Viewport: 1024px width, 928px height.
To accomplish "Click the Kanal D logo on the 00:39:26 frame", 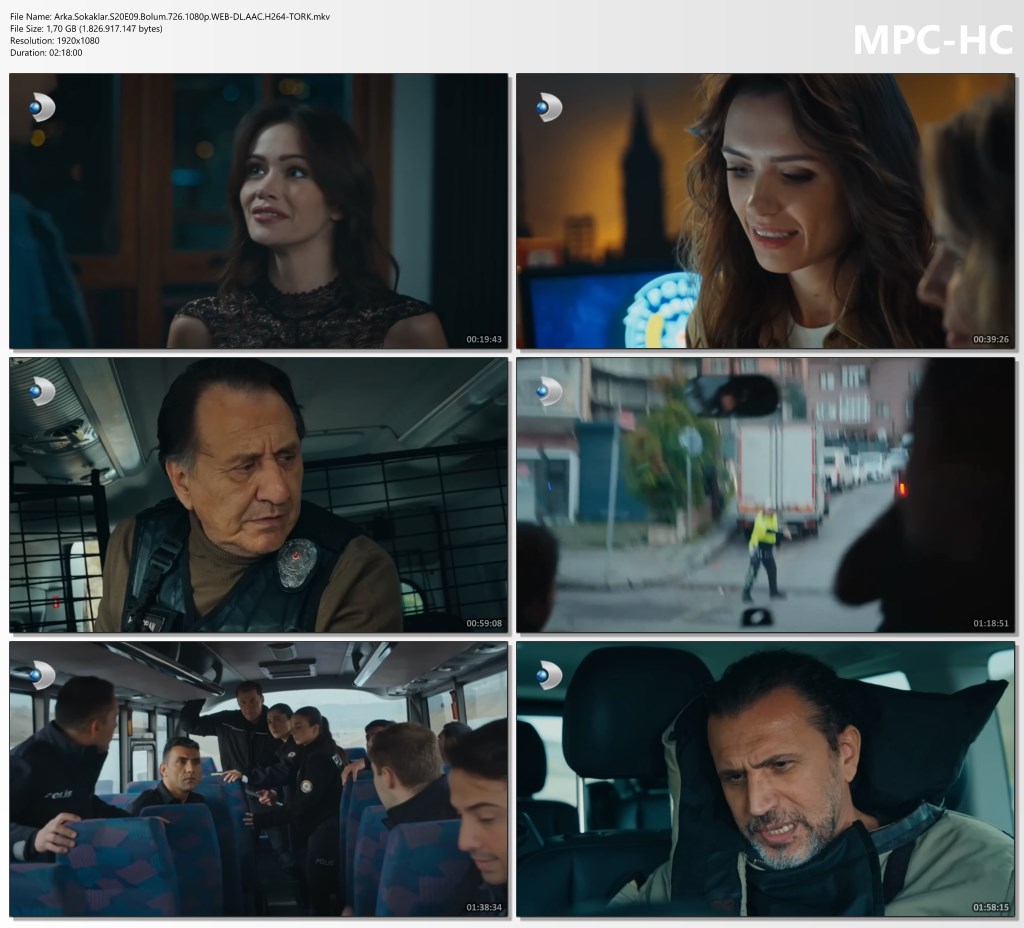I will tap(549, 107).
